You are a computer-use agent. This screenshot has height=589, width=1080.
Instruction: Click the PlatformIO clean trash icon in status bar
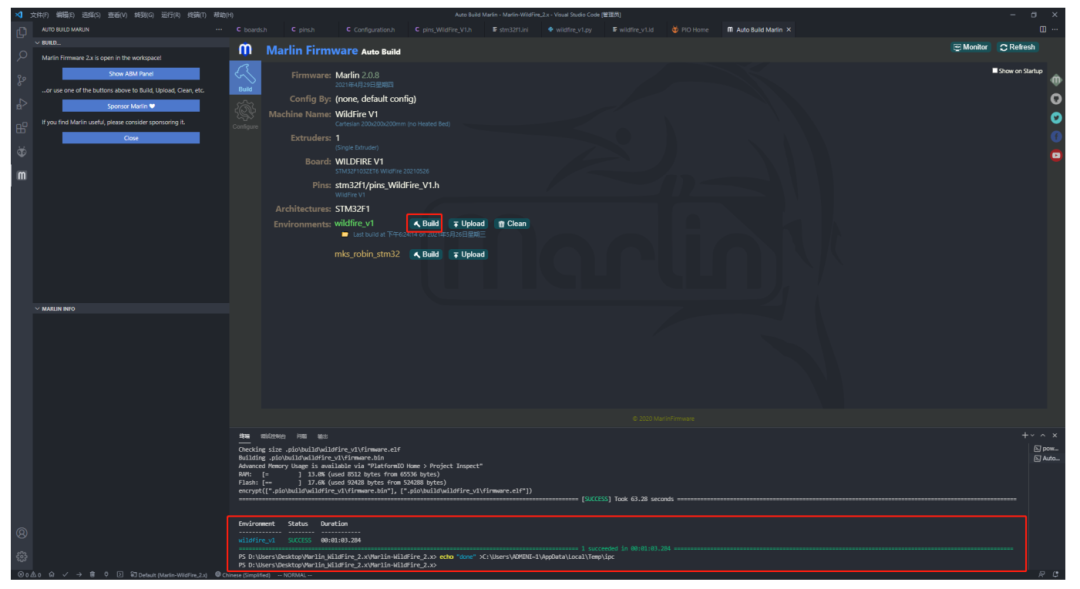(92, 574)
